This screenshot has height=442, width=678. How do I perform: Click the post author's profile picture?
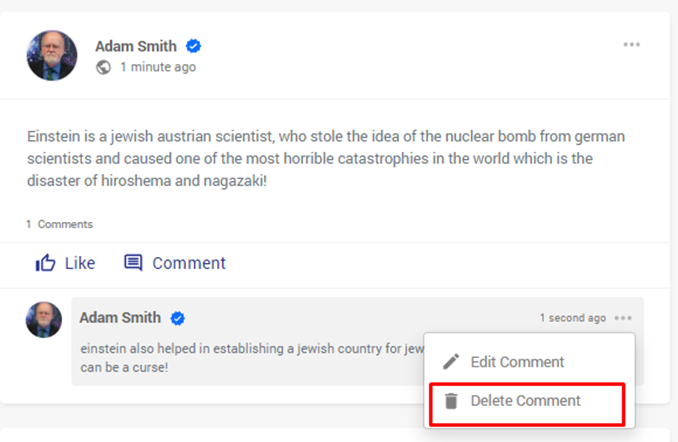point(51,55)
